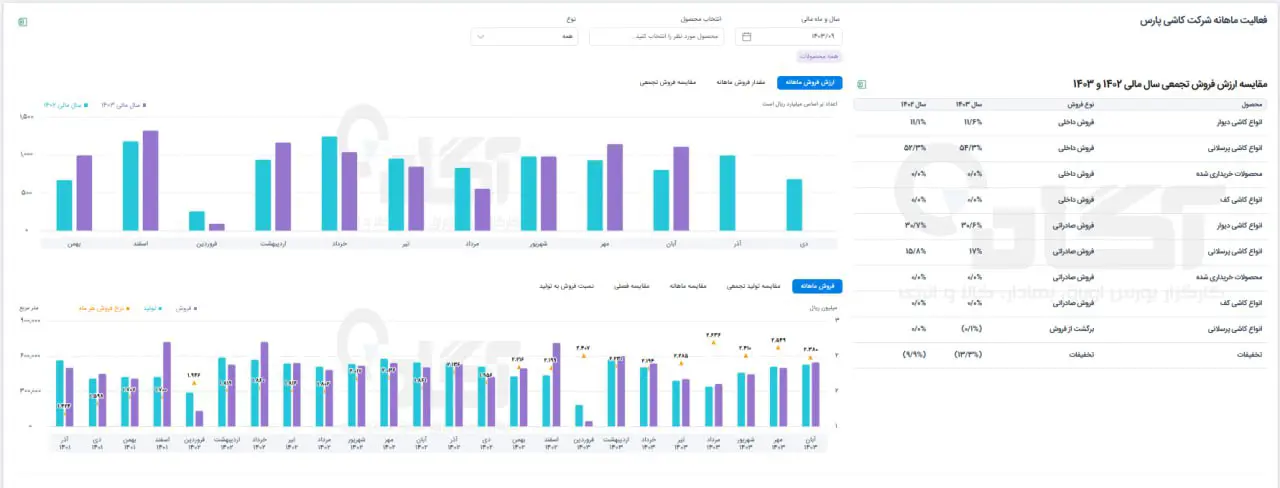The height and width of the screenshot is (488, 1280).
Task: Click the date field showing ۱۴۰۳/۰۹
Action: click(789, 37)
